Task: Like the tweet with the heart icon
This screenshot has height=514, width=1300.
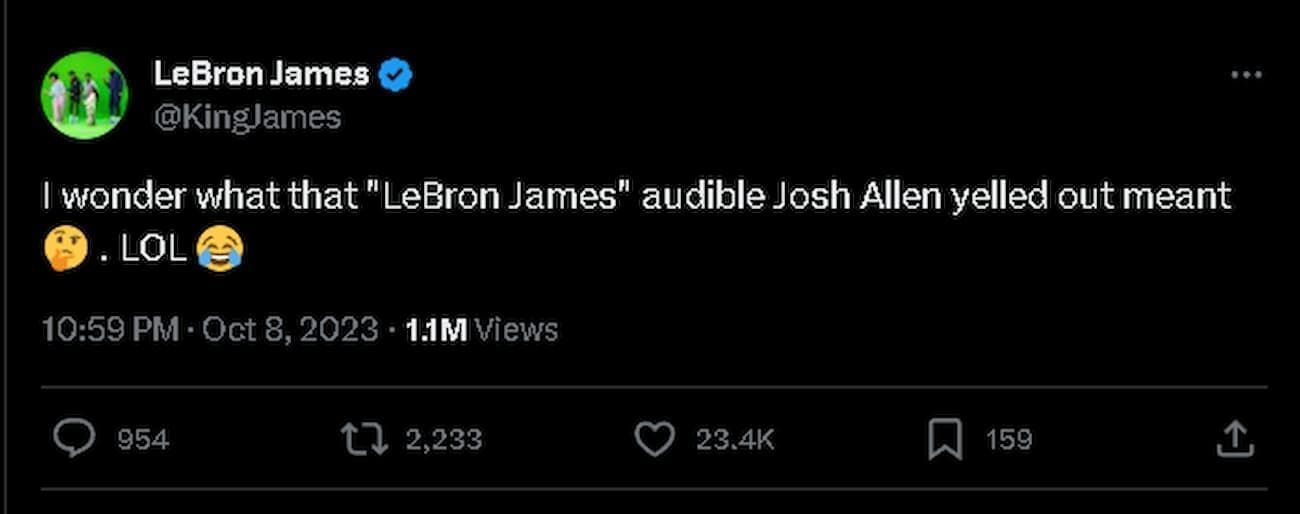Action: (x=655, y=439)
